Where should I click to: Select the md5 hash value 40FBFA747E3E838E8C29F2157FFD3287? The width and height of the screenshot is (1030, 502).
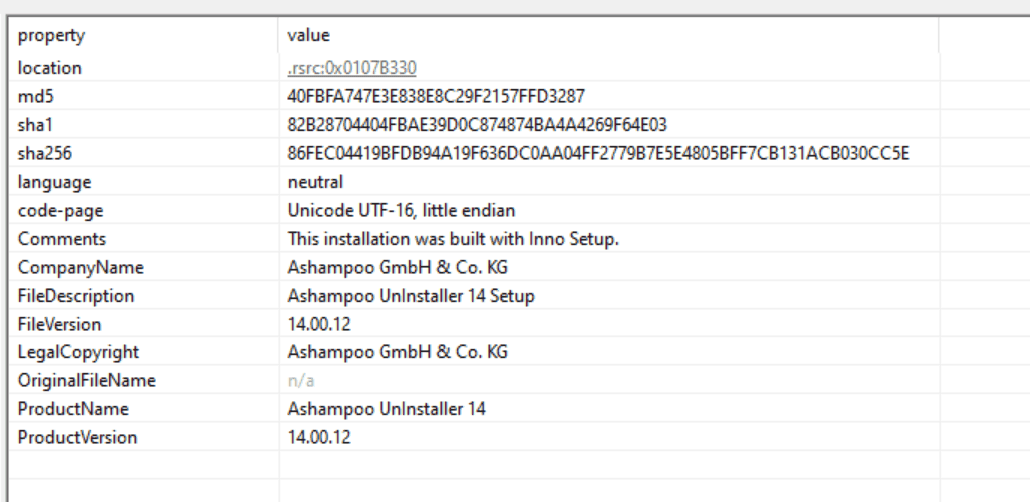click(x=436, y=97)
